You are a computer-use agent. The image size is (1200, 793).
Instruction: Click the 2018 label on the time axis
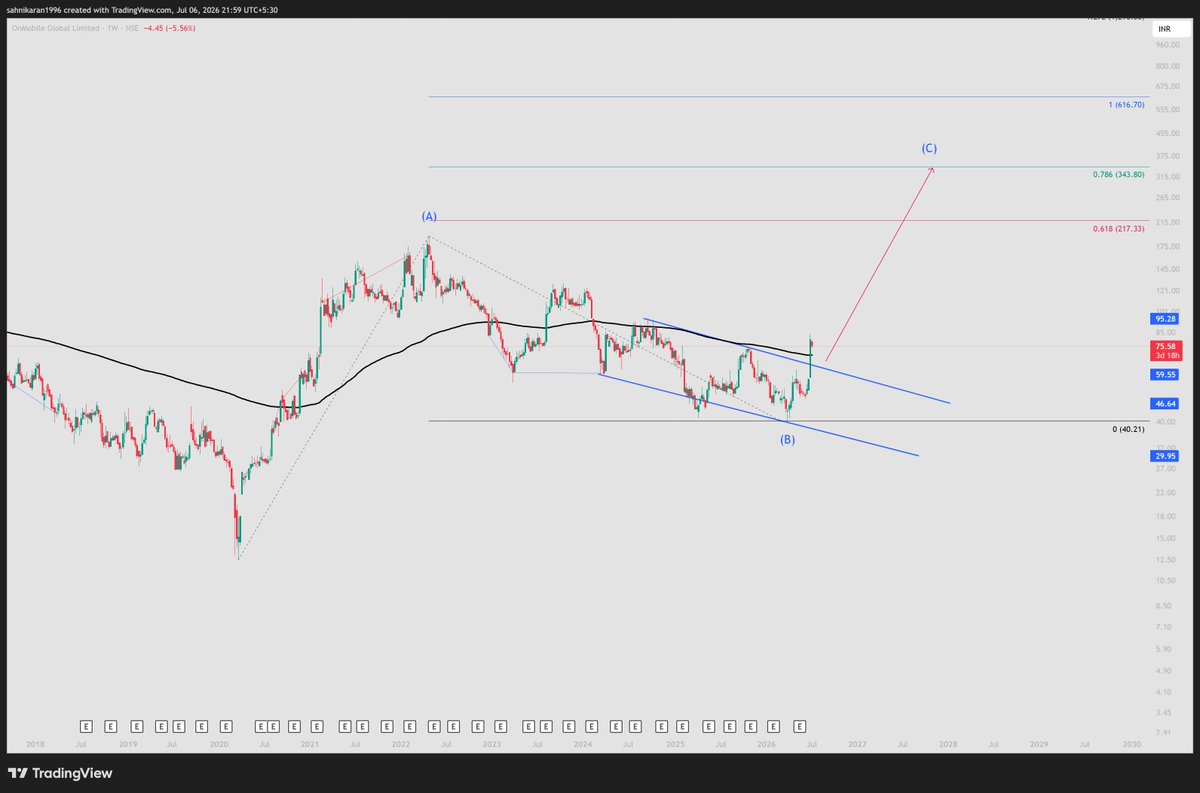36,744
